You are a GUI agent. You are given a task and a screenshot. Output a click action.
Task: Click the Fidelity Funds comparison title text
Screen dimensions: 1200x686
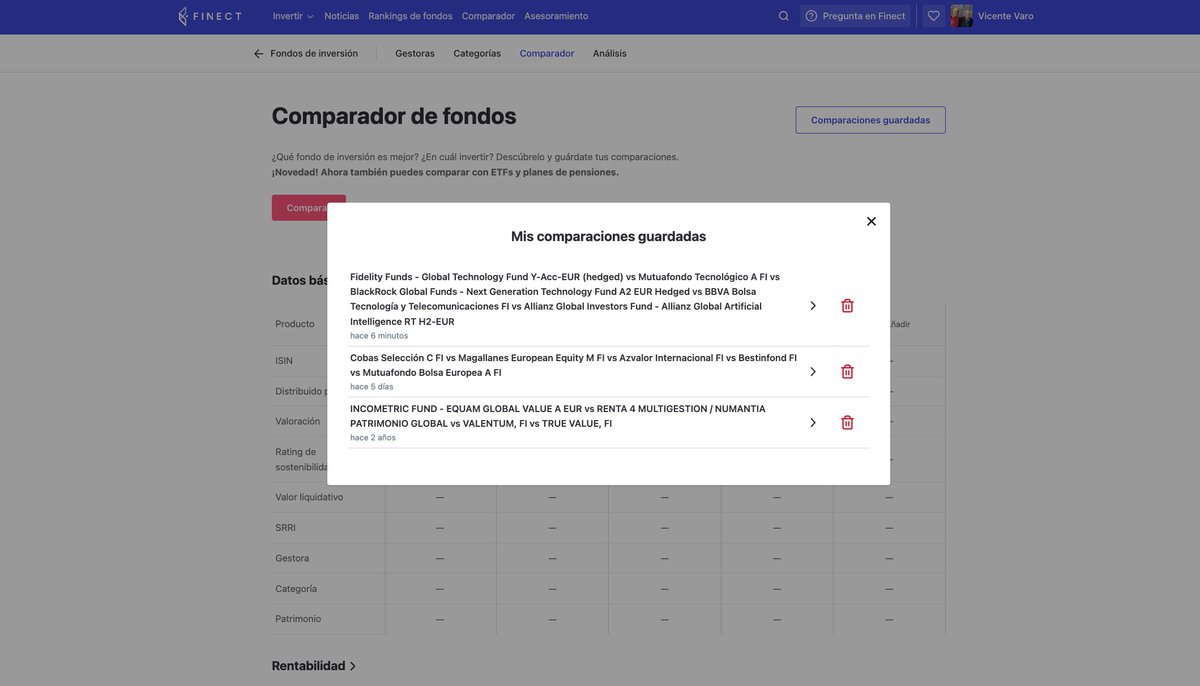point(565,299)
